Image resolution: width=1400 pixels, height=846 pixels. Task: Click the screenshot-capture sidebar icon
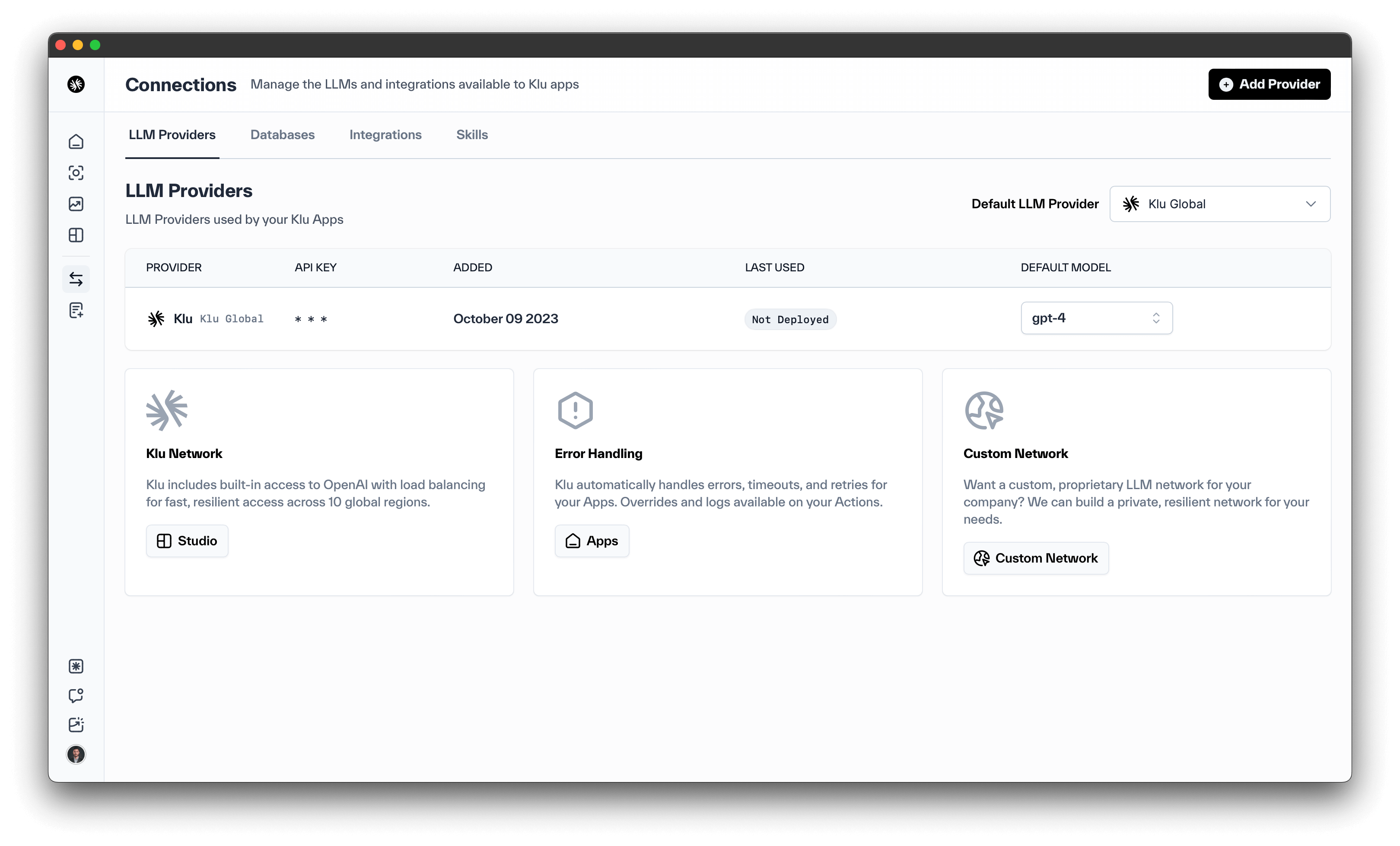tap(76, 173)
